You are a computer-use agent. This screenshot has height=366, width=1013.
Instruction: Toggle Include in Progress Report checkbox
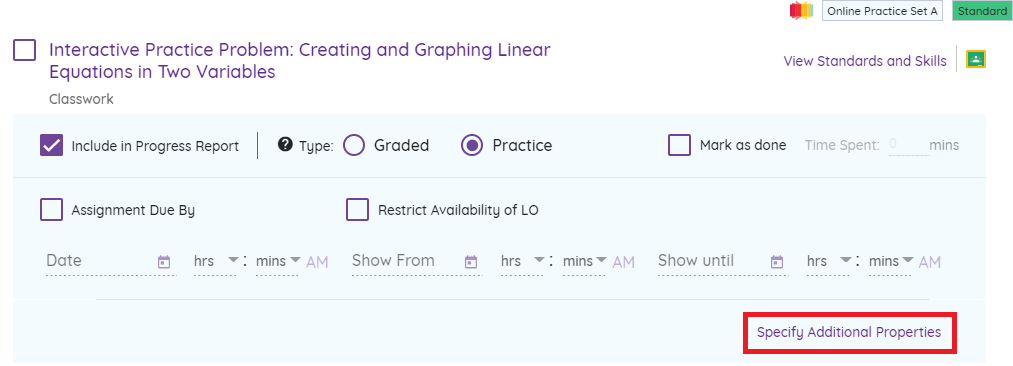52,145
